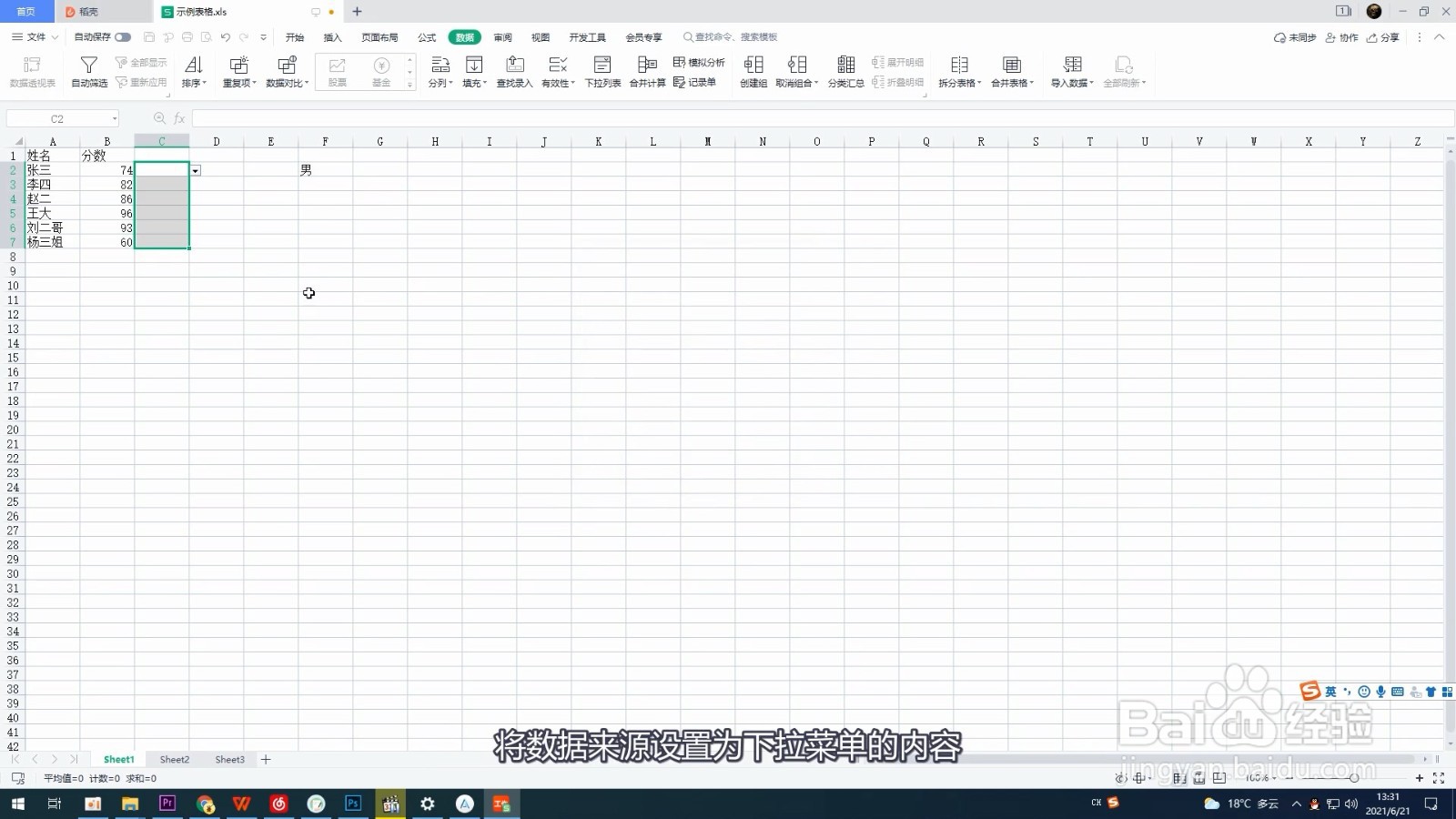Viewport: 1456px width, 819px height.
Task: Switch to the Home (开始) tab
Action: (295, 37)
